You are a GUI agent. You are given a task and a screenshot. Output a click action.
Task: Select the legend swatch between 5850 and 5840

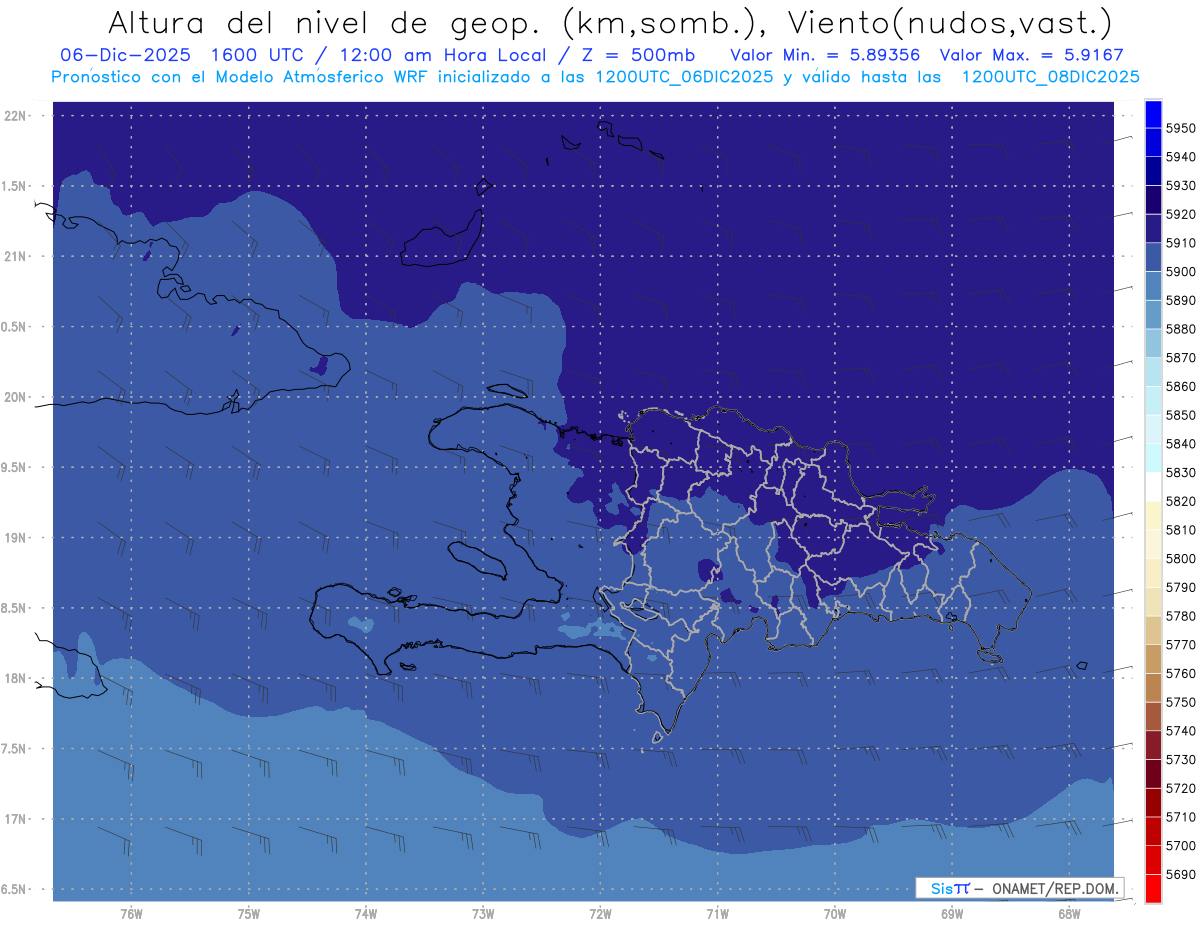(x=1152, y=429)
